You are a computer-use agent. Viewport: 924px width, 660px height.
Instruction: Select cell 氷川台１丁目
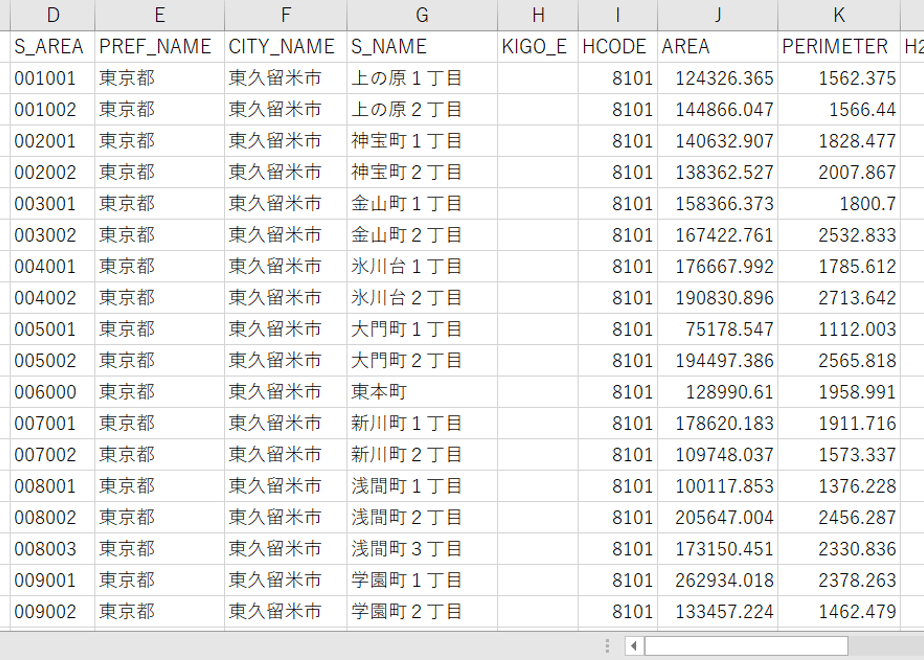(422, 266)
